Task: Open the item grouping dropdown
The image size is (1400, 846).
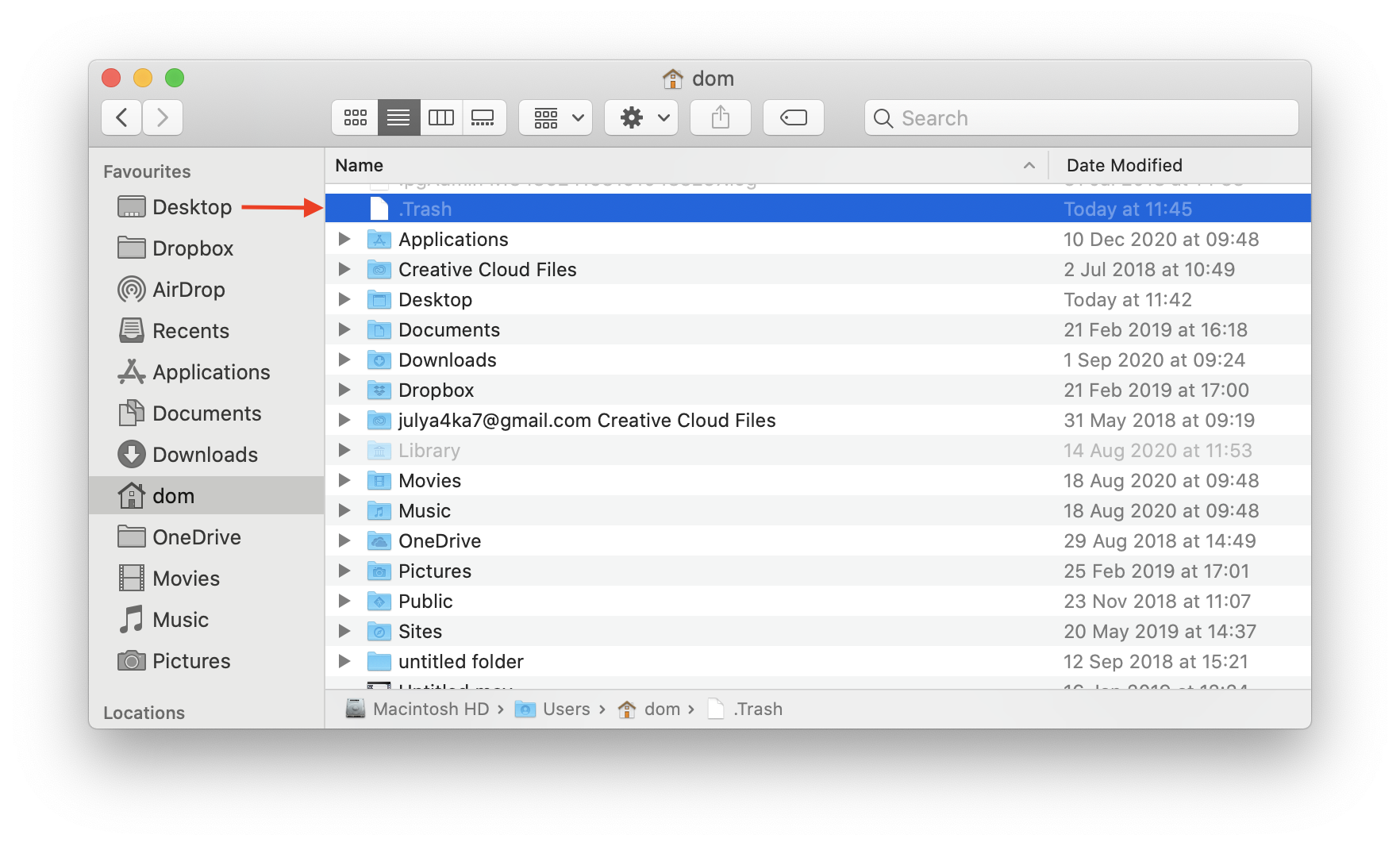Action: 555,117
